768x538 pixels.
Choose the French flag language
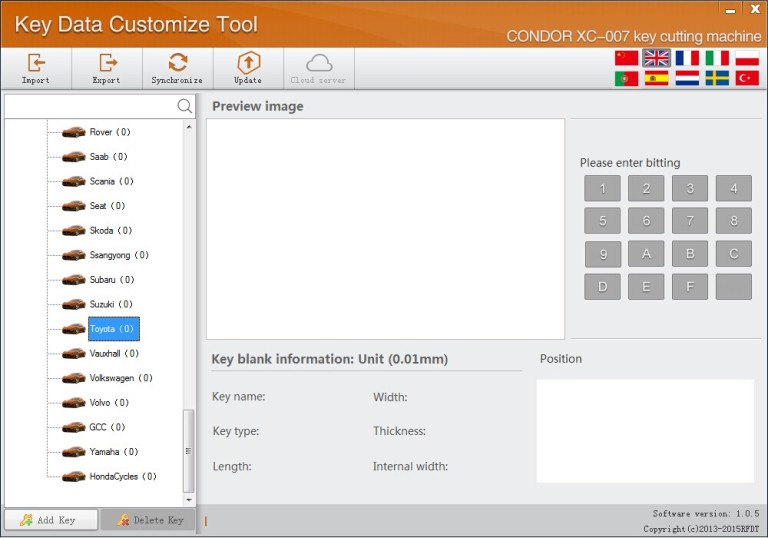coord(687,58)
